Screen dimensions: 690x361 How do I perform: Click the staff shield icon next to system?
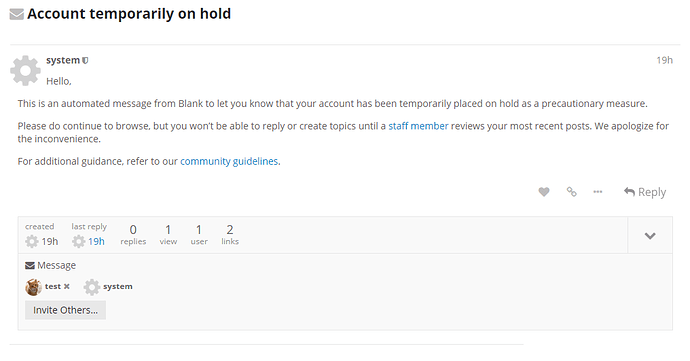tap(85, 60)
